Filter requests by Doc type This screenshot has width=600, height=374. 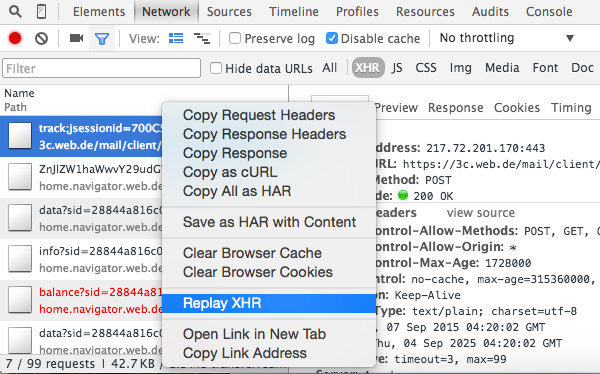[582, 68]
